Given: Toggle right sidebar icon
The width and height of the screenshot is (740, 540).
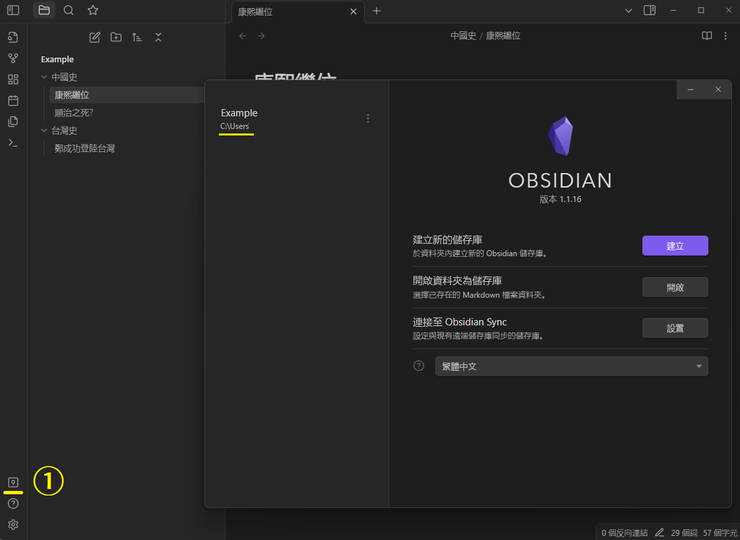Looking at the screenshot, I should pos(650,10).
